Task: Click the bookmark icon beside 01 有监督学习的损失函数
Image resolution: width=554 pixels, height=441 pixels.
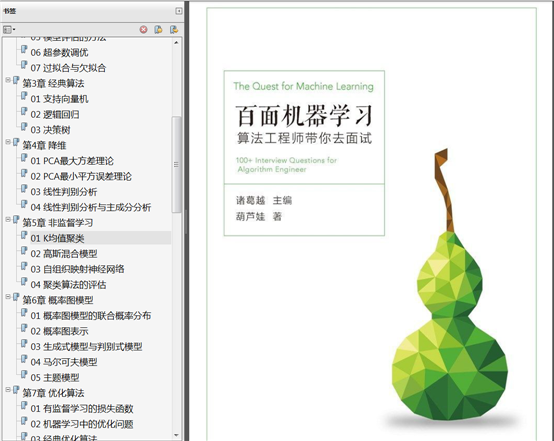Action: coord(24,406)
